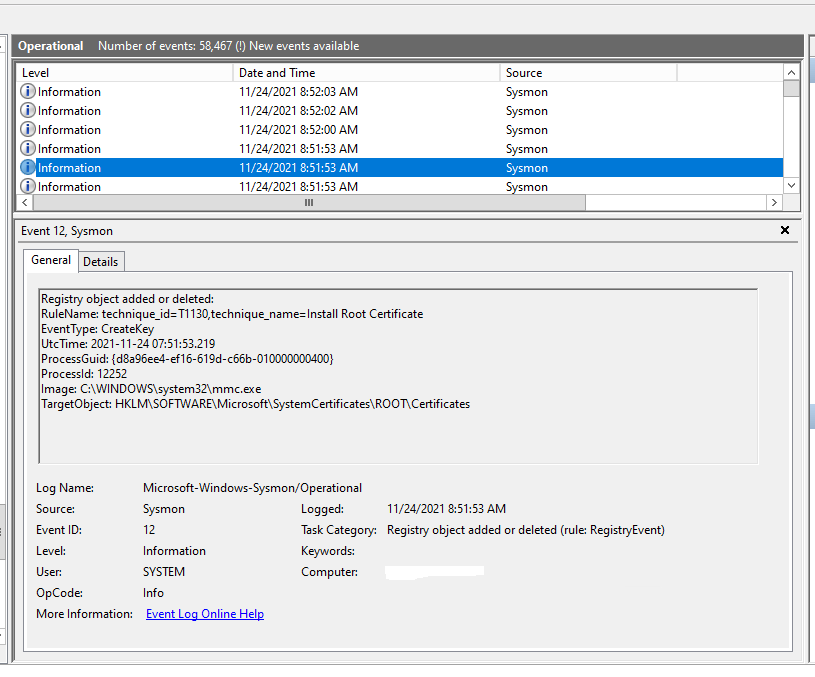The height and width of the screenshot is (677, 815).
Task: Switch to the Details tab
Action: [x=101, y=262]
